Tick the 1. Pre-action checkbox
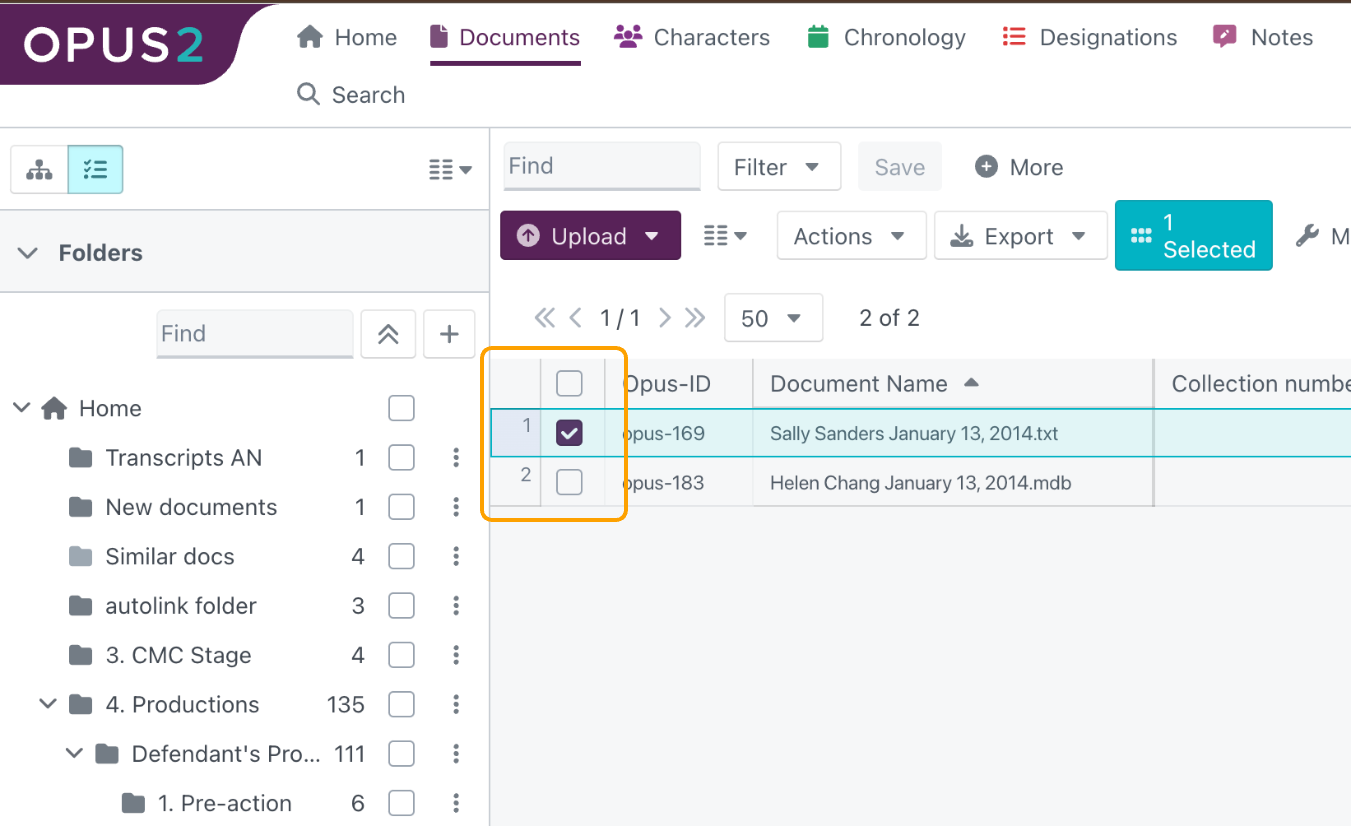 coord(401,803)
